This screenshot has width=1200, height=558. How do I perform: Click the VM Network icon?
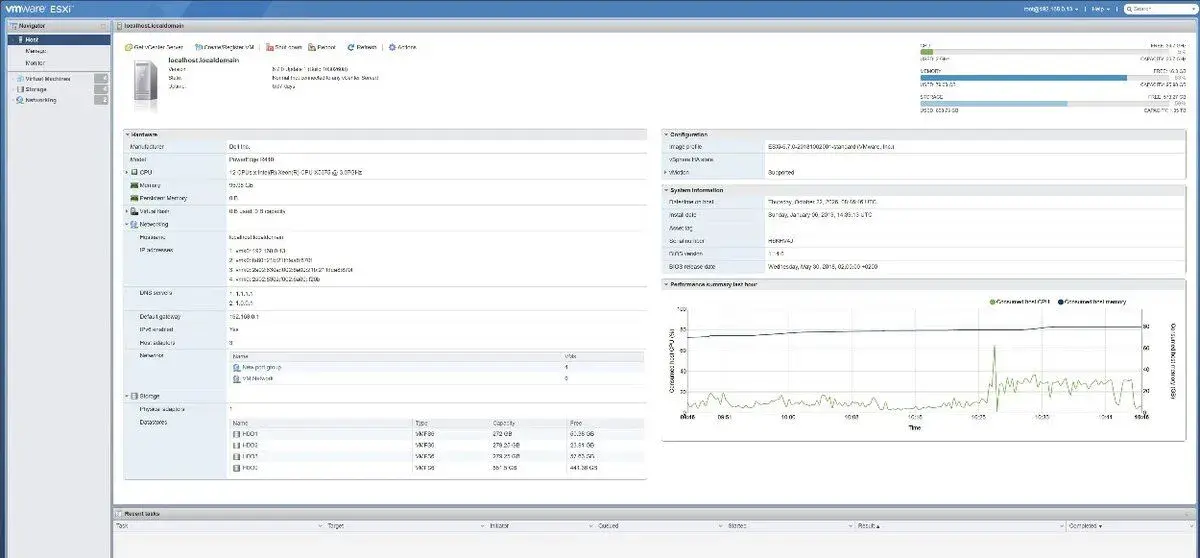(x=236, y=378)
